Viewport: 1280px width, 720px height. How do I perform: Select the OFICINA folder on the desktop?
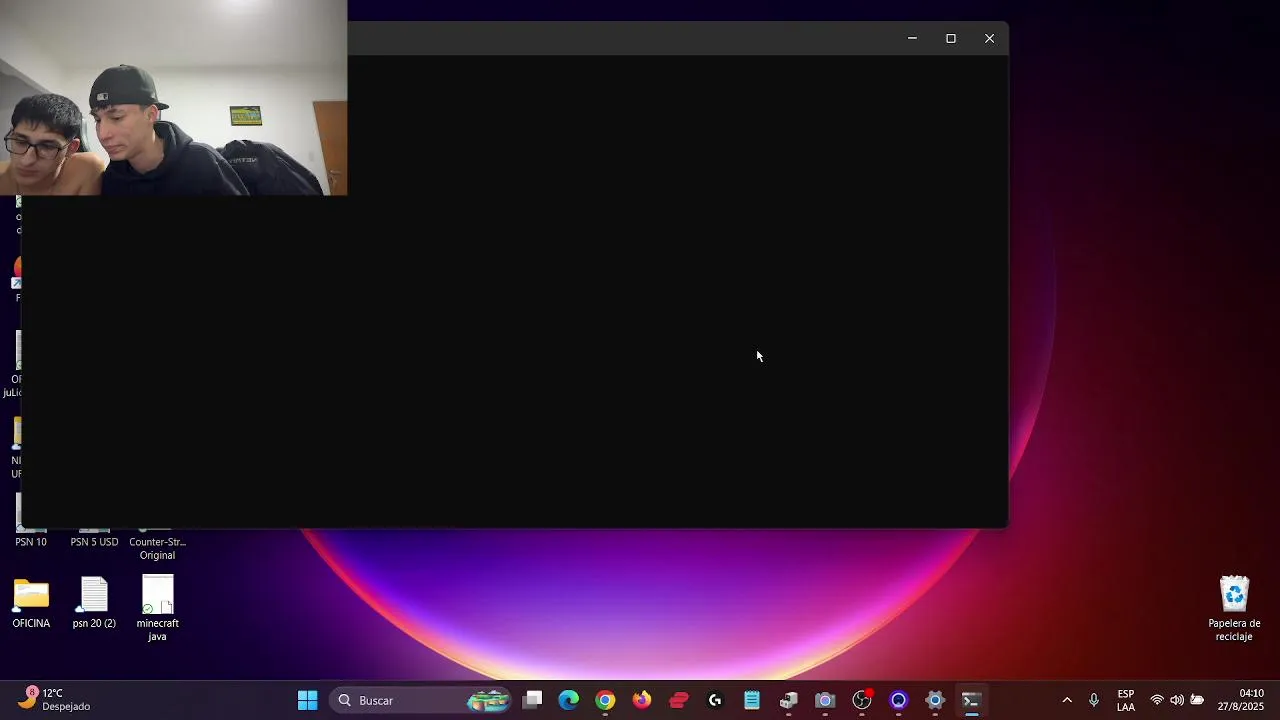31,603
